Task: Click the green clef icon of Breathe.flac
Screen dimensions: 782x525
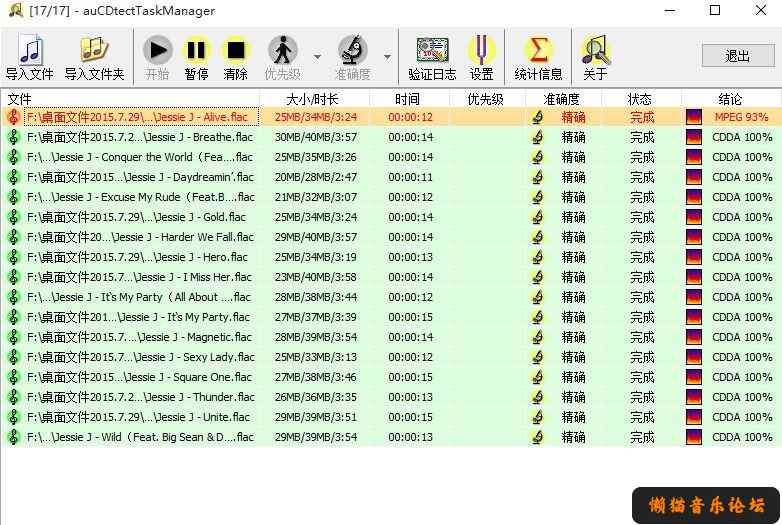Action: pos(13,137)
